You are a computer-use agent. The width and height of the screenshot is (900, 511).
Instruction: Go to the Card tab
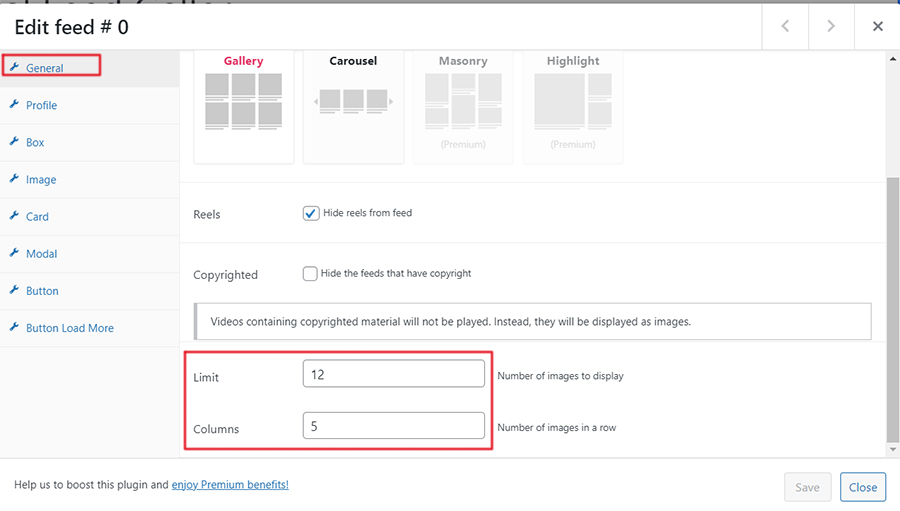point(37,217)
